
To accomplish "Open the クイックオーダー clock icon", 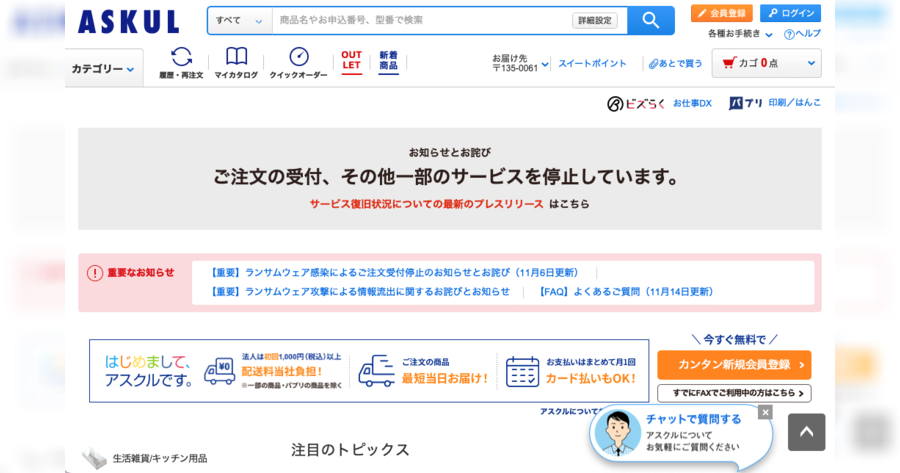I will [x=298, y=62].
